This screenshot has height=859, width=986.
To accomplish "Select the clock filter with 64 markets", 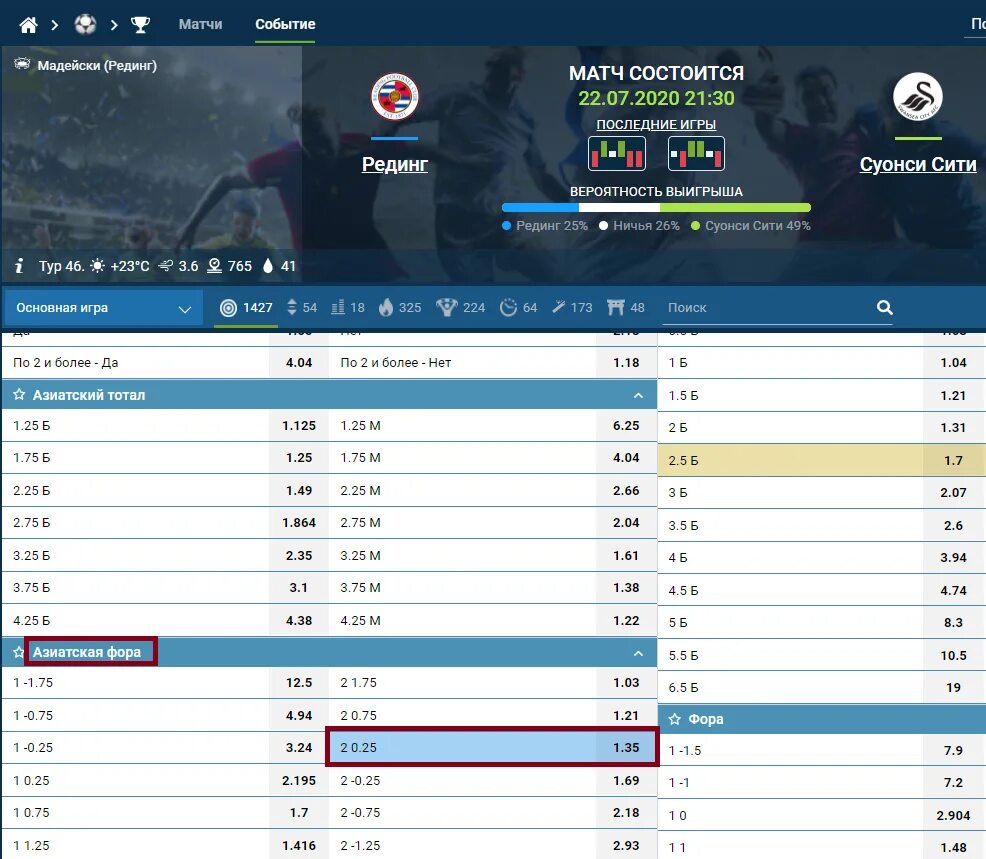I will (x=519, y=308).
